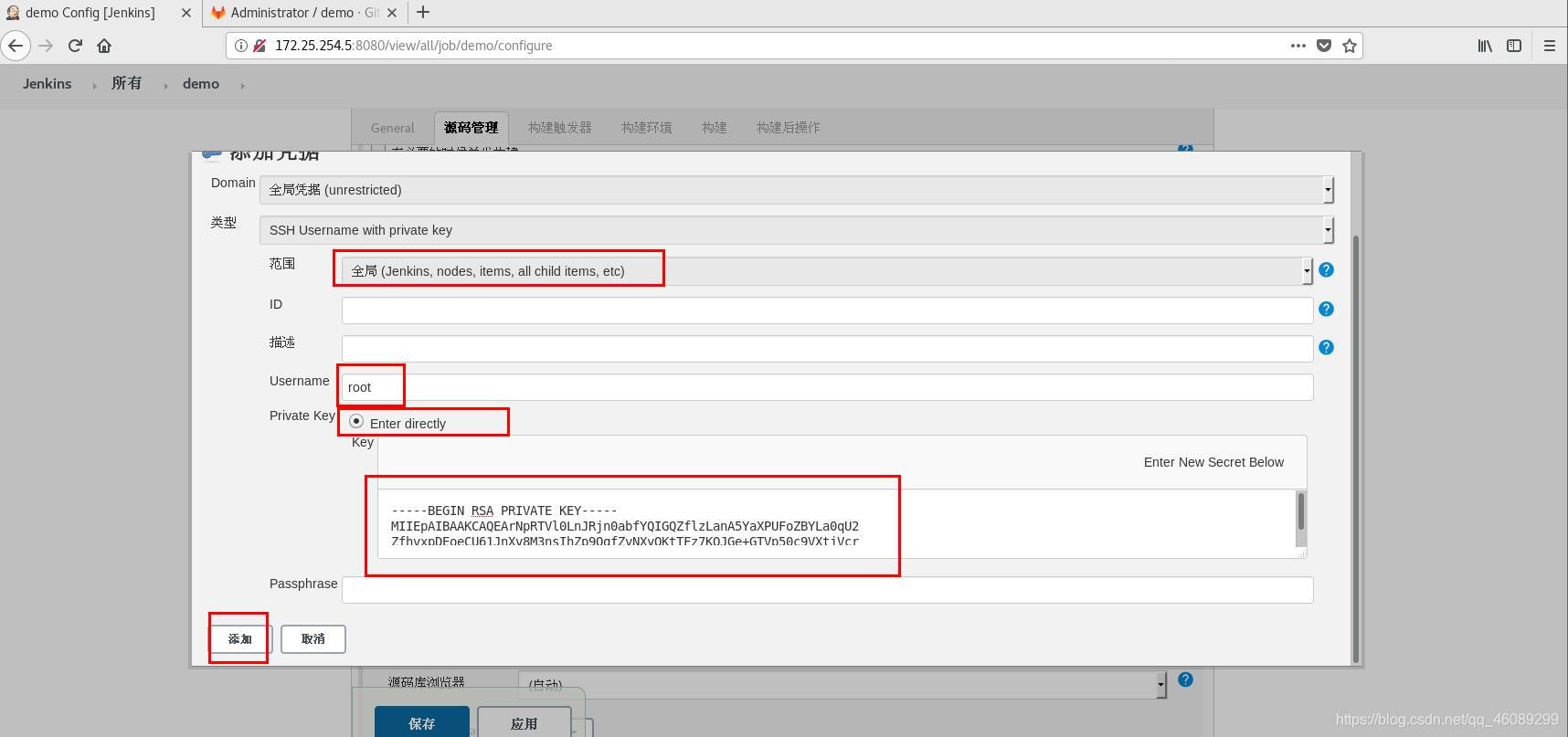Viewport: 1568px width, 737px height.
Task: Close the Administrator / demo GitLab tab
Action: pyautogui.click(x=392, y=13)
